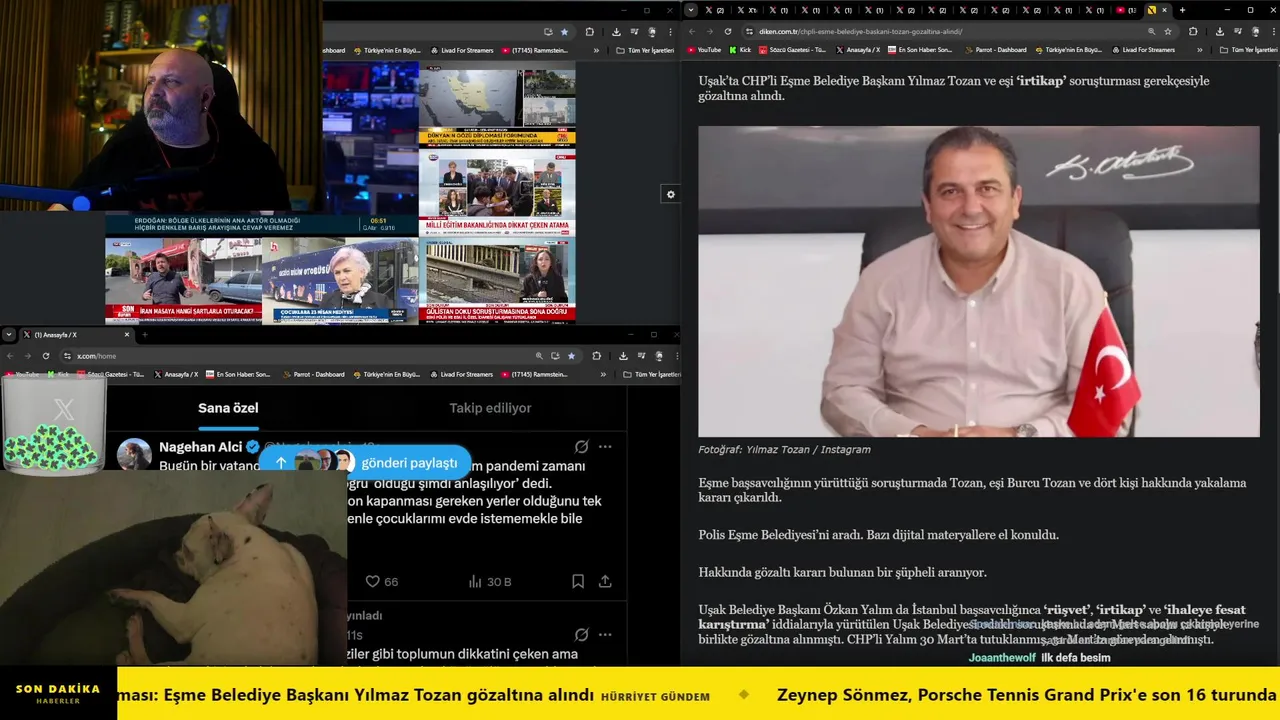Screen dimensions: 1280x720
Task: Switch to first X tab in right window
Action: click(x=715, y=10)
